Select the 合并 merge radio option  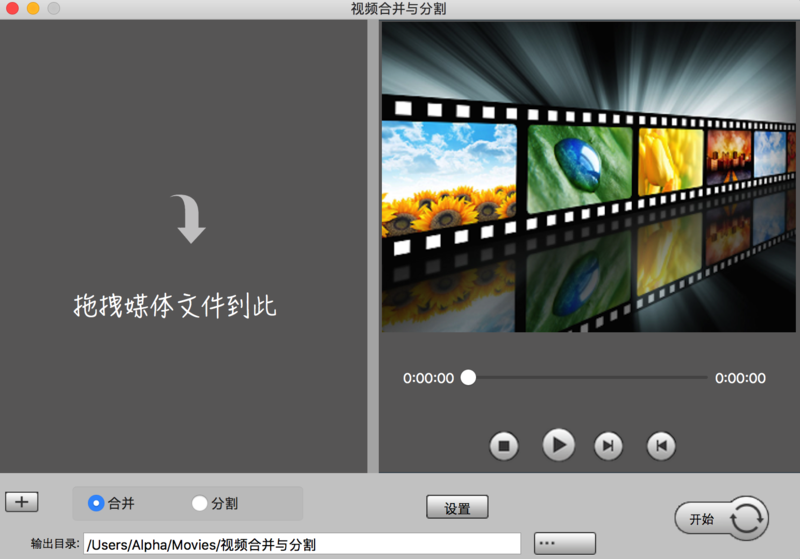(x=111, y=503)
